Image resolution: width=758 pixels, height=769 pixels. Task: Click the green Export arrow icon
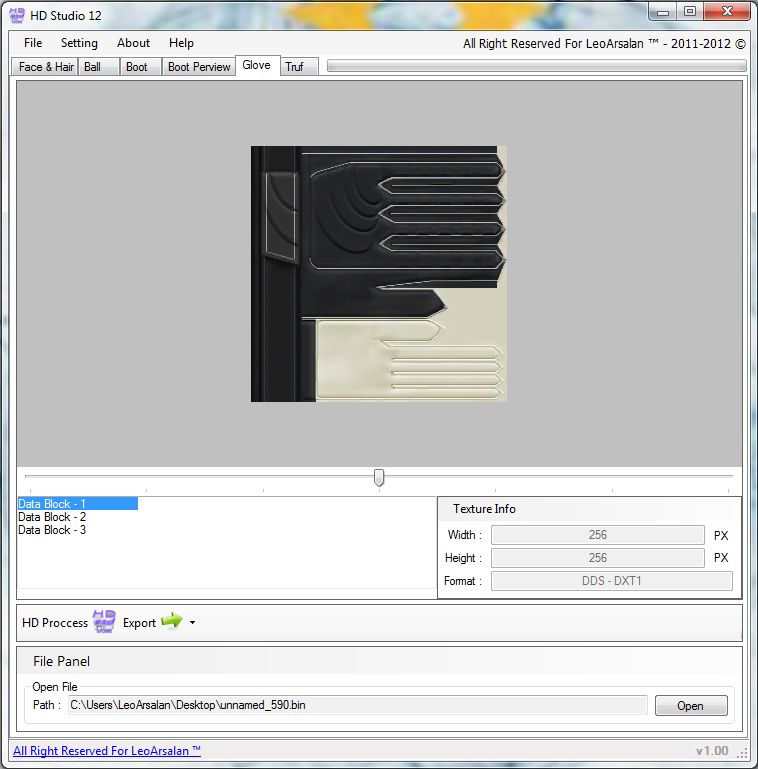coord(172,622)
